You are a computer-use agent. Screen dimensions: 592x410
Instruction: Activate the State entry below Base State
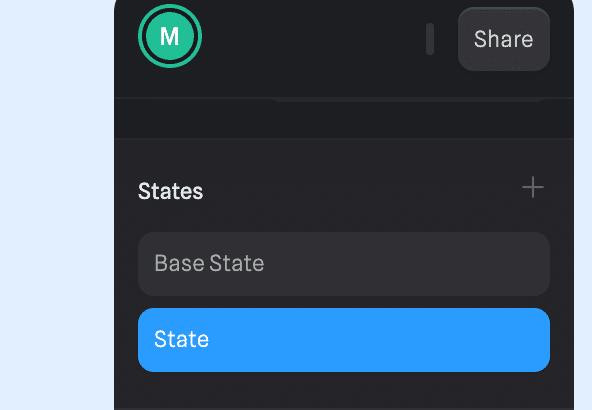[x=344, y=340]
